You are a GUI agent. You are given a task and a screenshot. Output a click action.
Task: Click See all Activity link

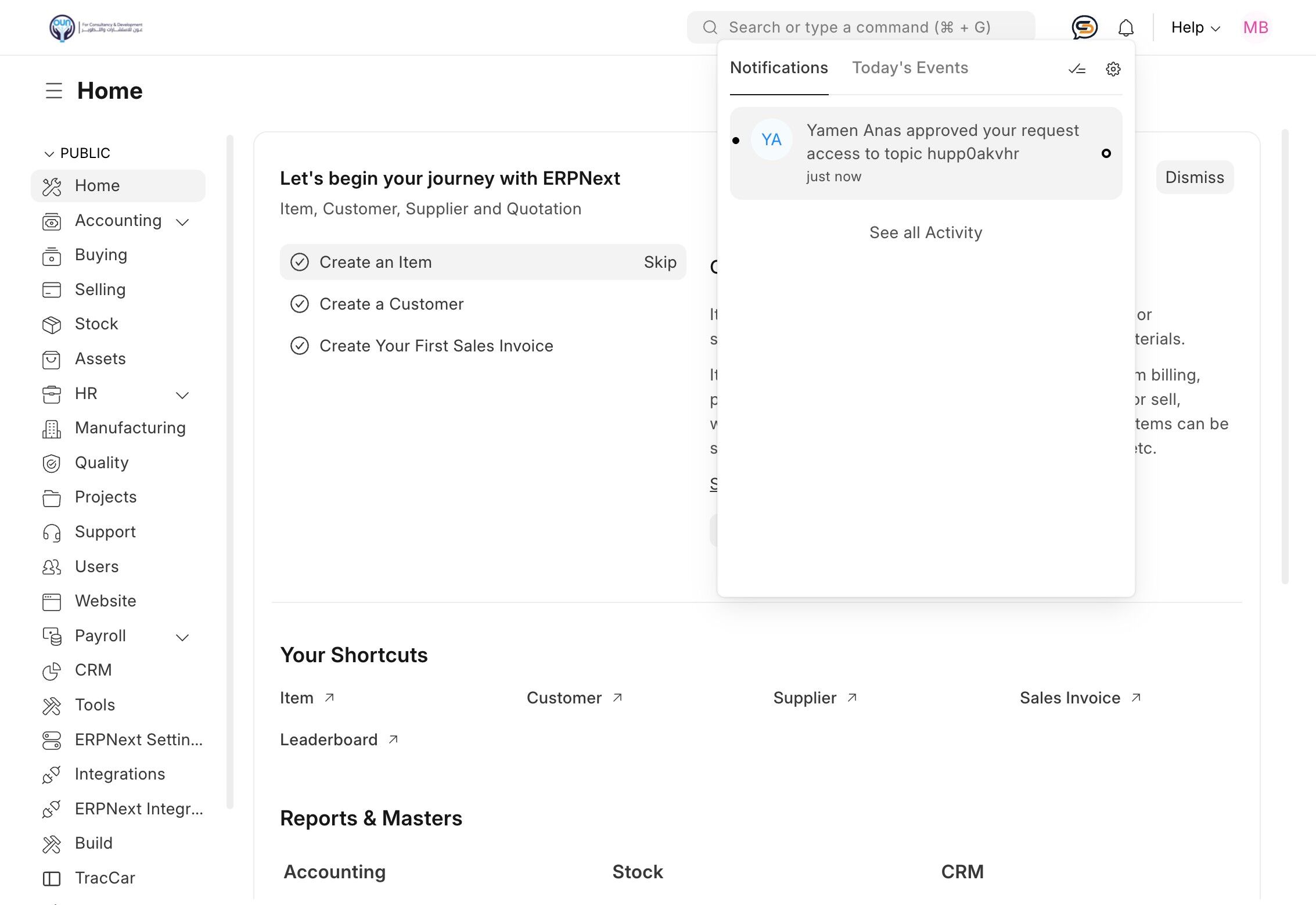point(925,232)
